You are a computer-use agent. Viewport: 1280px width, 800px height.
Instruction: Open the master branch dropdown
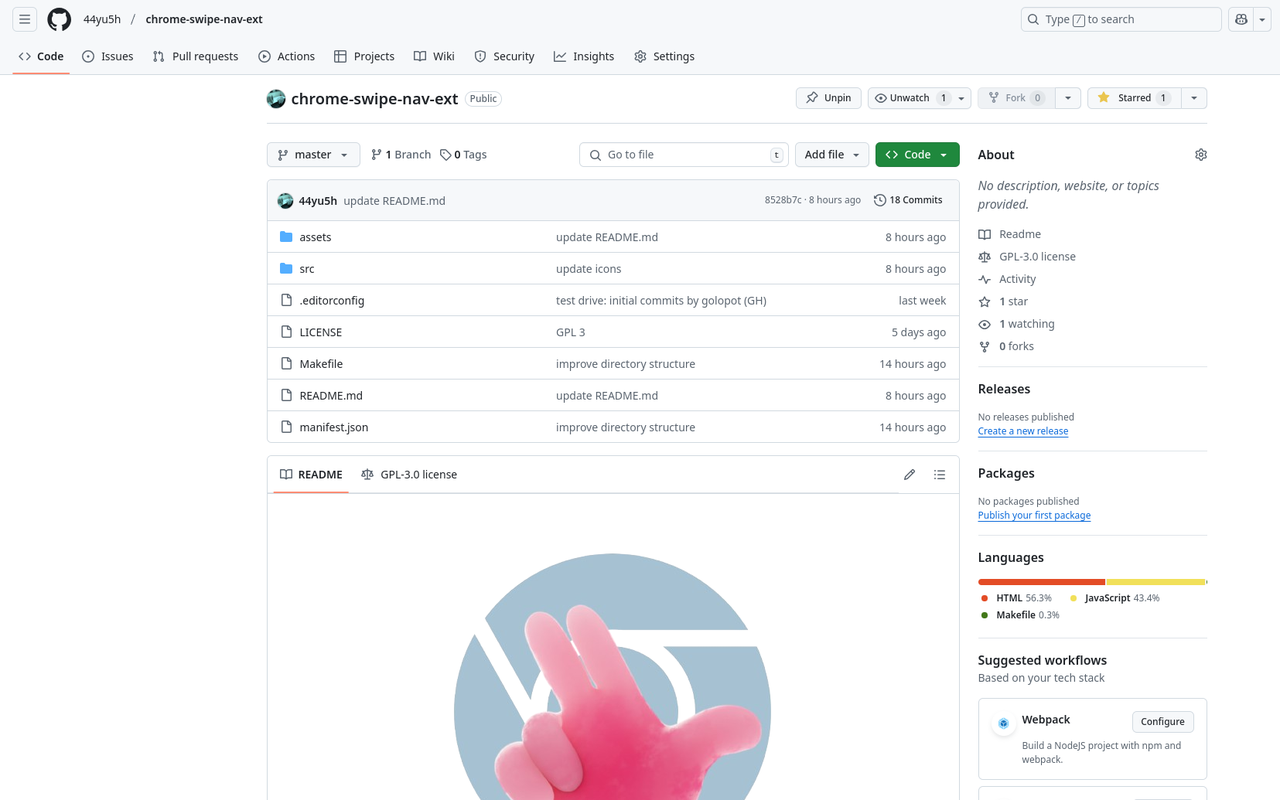point(313,155)
